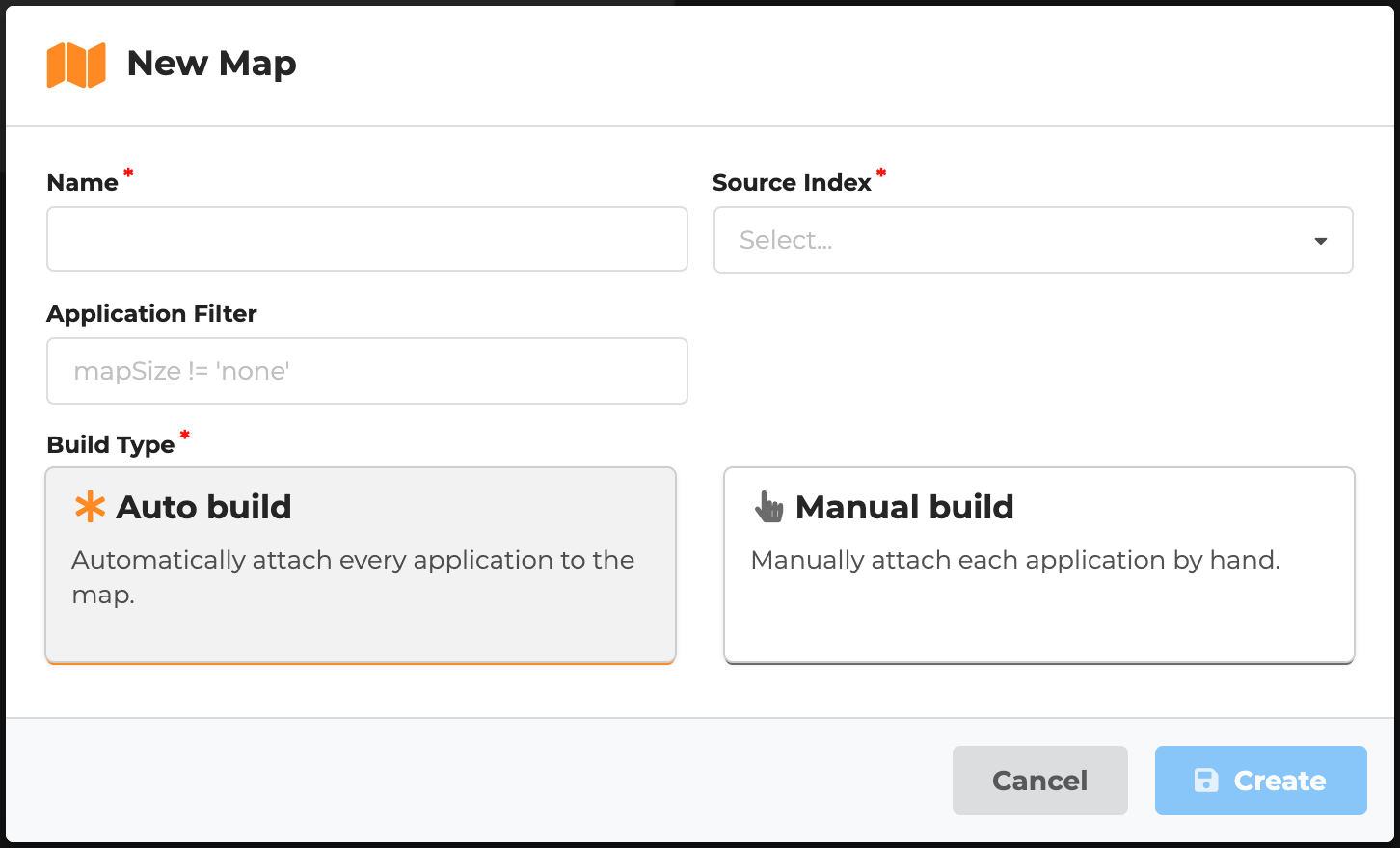This screenshot has width=1400, height=848.
Task: Click the Select... placeholder in Source Index
Action: pyautogui.click(x=786, y=240)
